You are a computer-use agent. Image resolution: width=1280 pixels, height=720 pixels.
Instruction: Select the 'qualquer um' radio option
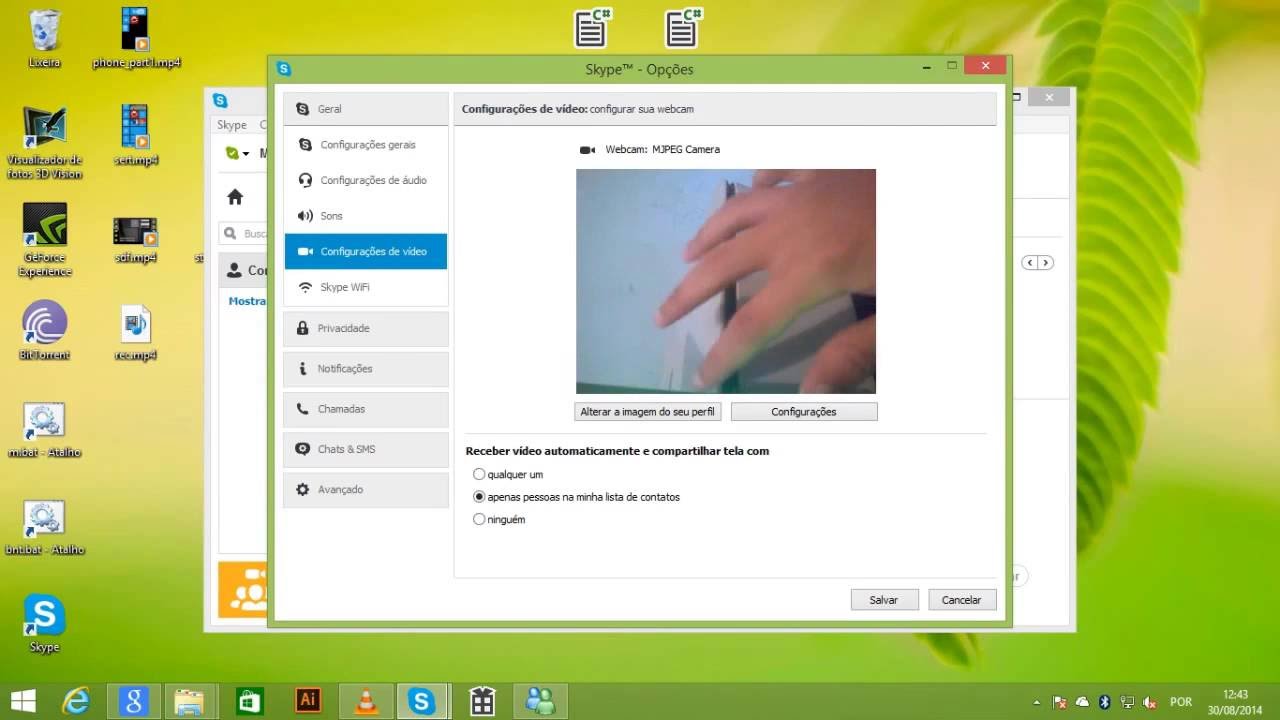pyautogui.click(x=479, y=474)
